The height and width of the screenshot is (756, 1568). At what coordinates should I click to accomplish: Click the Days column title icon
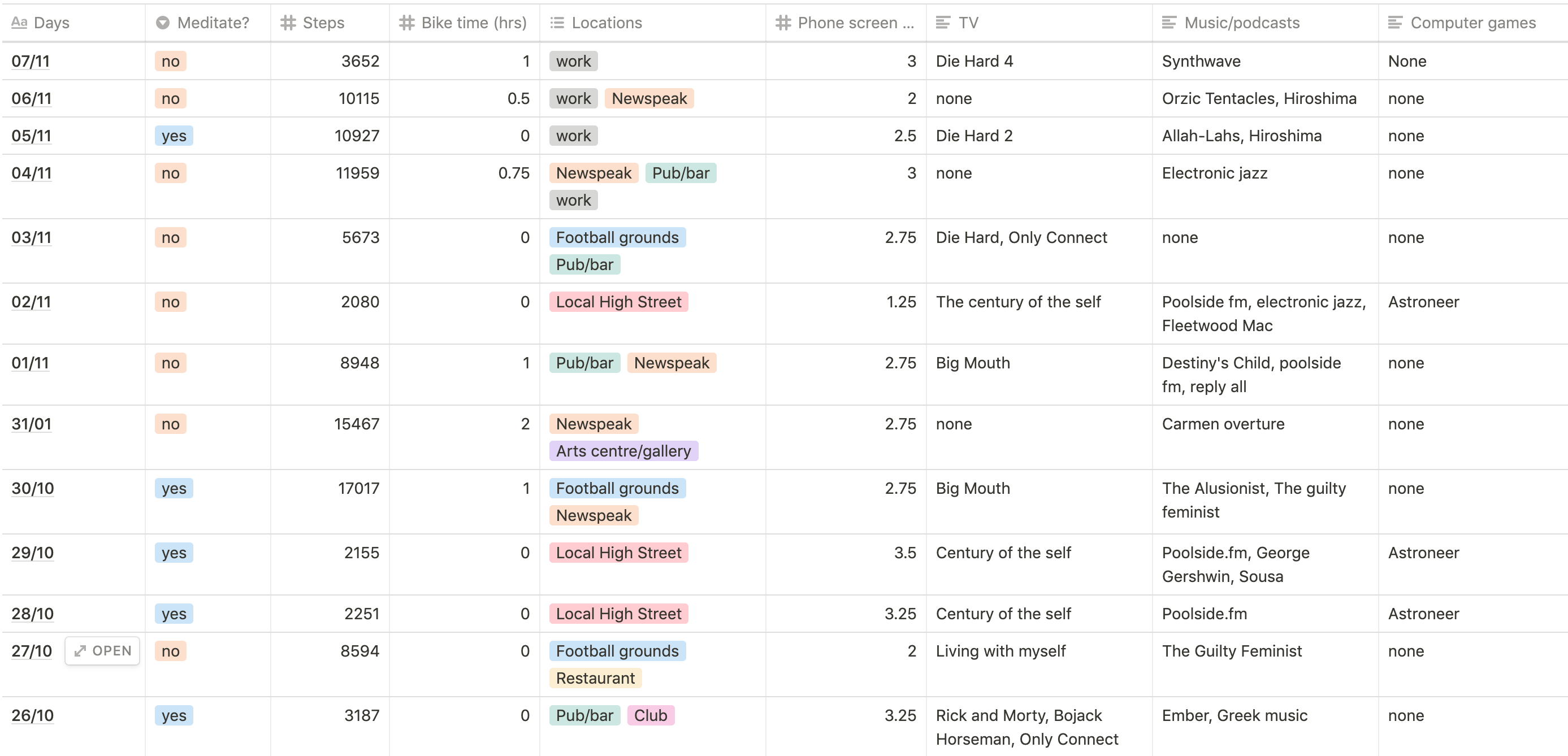tap(19, 23)
